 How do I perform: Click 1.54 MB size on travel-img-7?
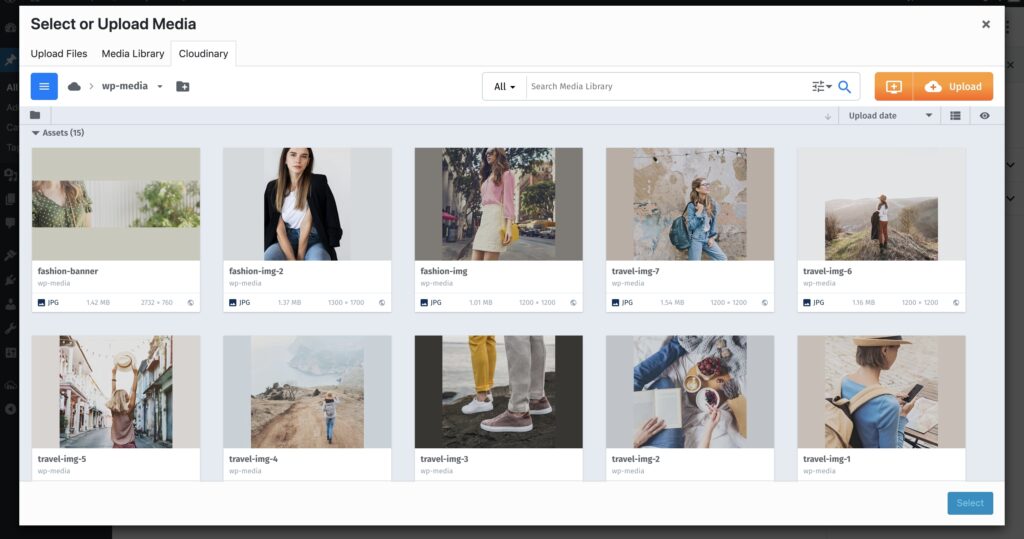coord(672,302)
